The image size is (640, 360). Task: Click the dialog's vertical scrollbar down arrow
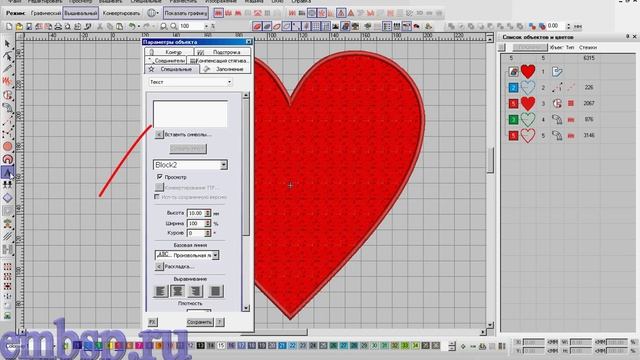(246, 308)
